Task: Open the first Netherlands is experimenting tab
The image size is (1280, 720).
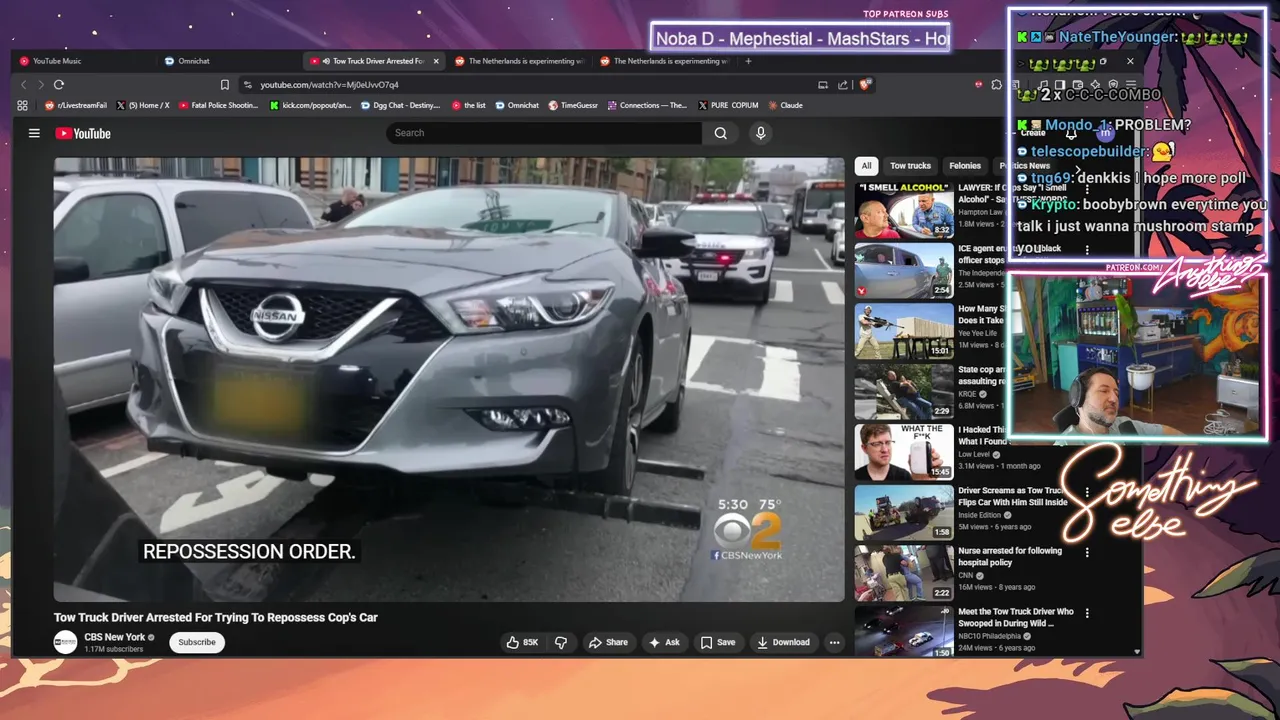Action: 520,61
